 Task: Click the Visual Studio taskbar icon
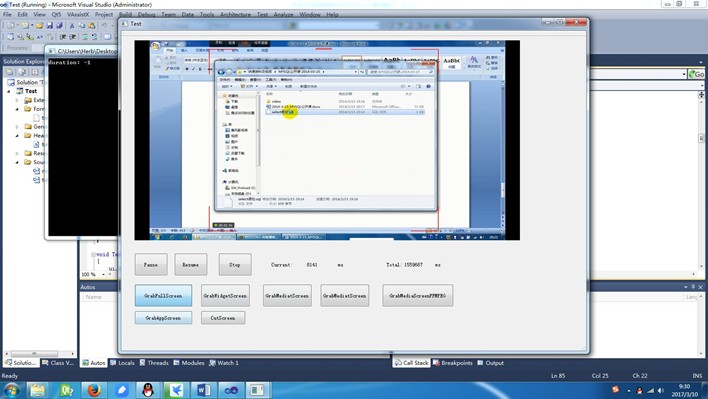231,390
